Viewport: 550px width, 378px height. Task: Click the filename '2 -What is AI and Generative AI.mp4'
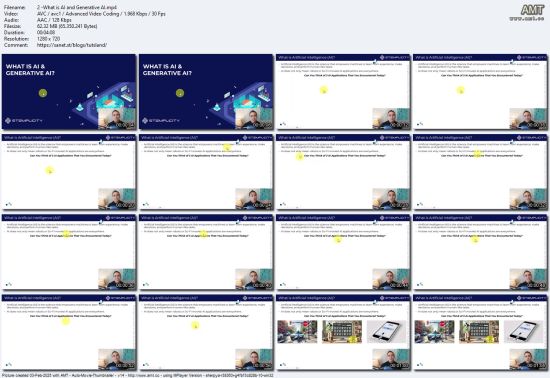click(x=77, y=7)
